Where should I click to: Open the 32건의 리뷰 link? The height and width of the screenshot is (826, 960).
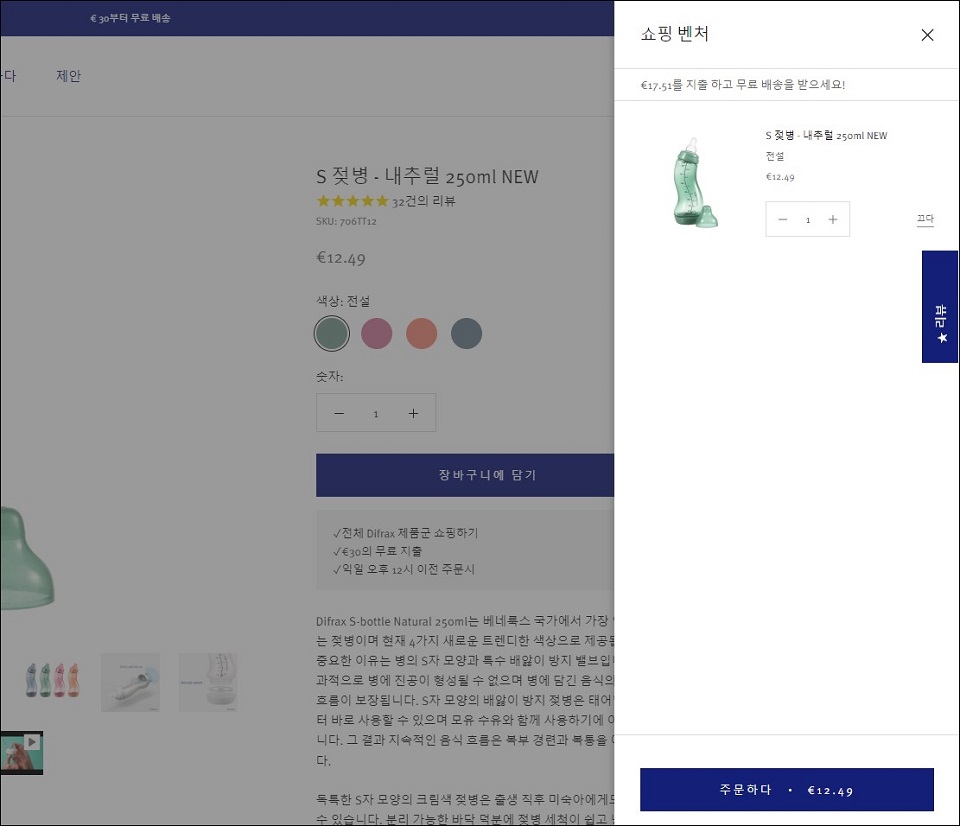(424, 201)
